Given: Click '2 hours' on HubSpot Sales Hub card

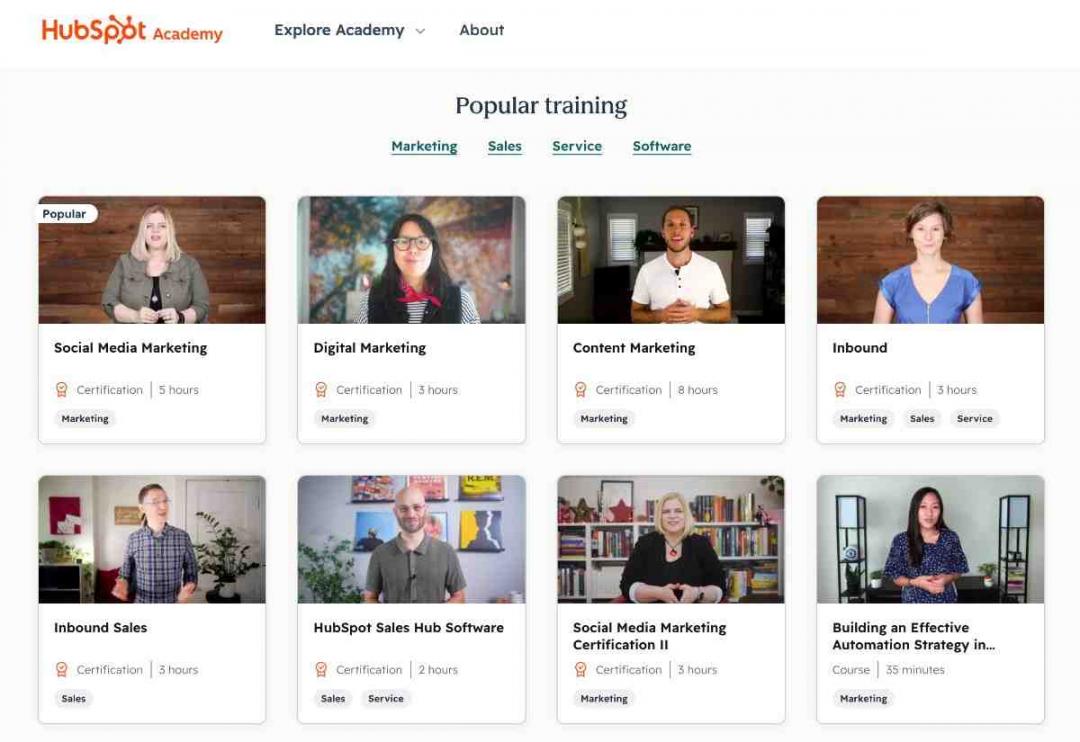Looking at the screenshot, I should (438, 670).
